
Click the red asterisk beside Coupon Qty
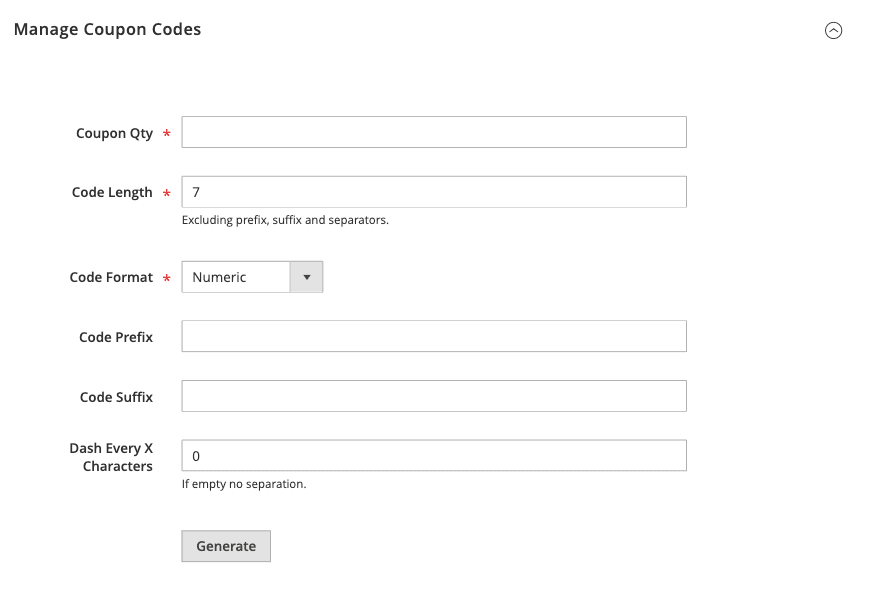[x=166, y=134]
